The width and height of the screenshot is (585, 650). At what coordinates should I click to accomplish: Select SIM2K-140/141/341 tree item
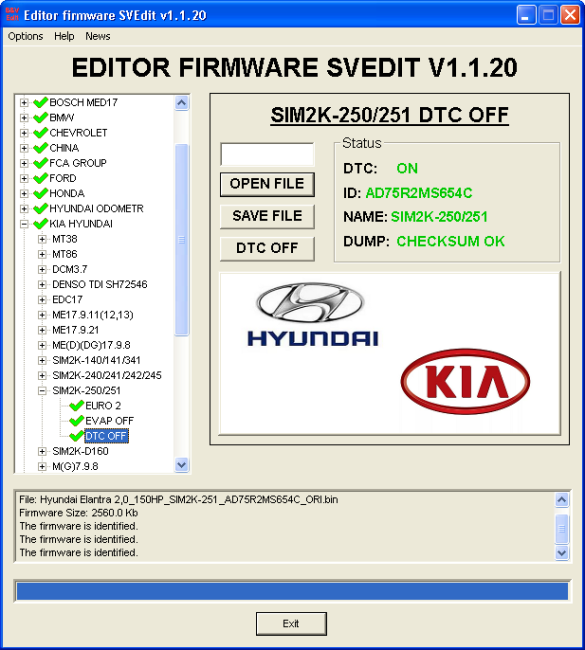tap(96, 360)
